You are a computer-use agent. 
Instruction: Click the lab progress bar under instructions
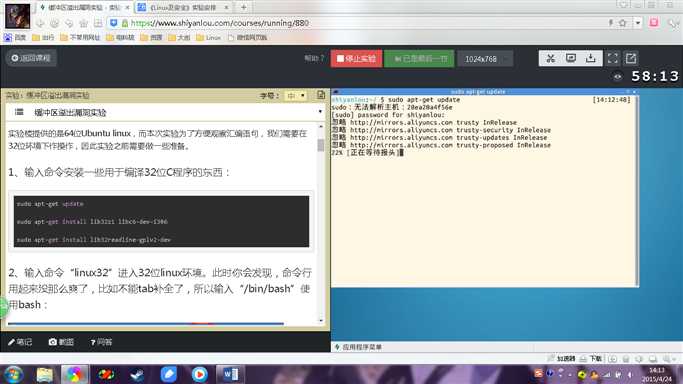[145, 323]
